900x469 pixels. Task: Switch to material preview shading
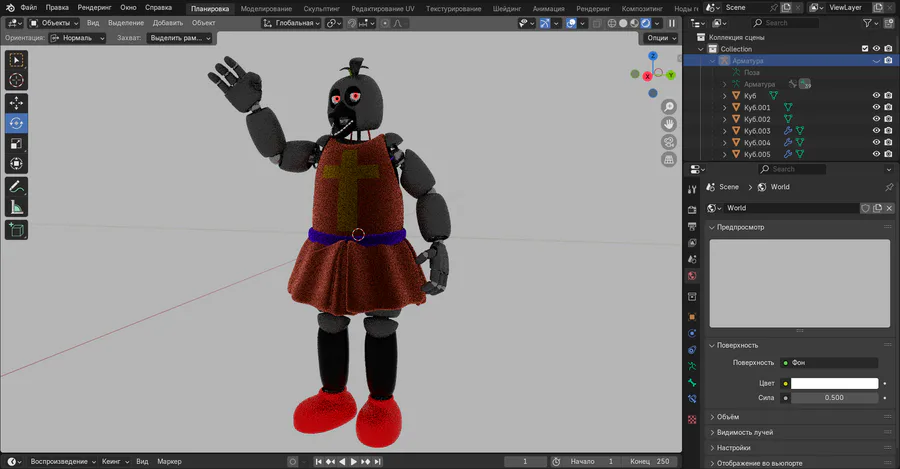point(634,23)
